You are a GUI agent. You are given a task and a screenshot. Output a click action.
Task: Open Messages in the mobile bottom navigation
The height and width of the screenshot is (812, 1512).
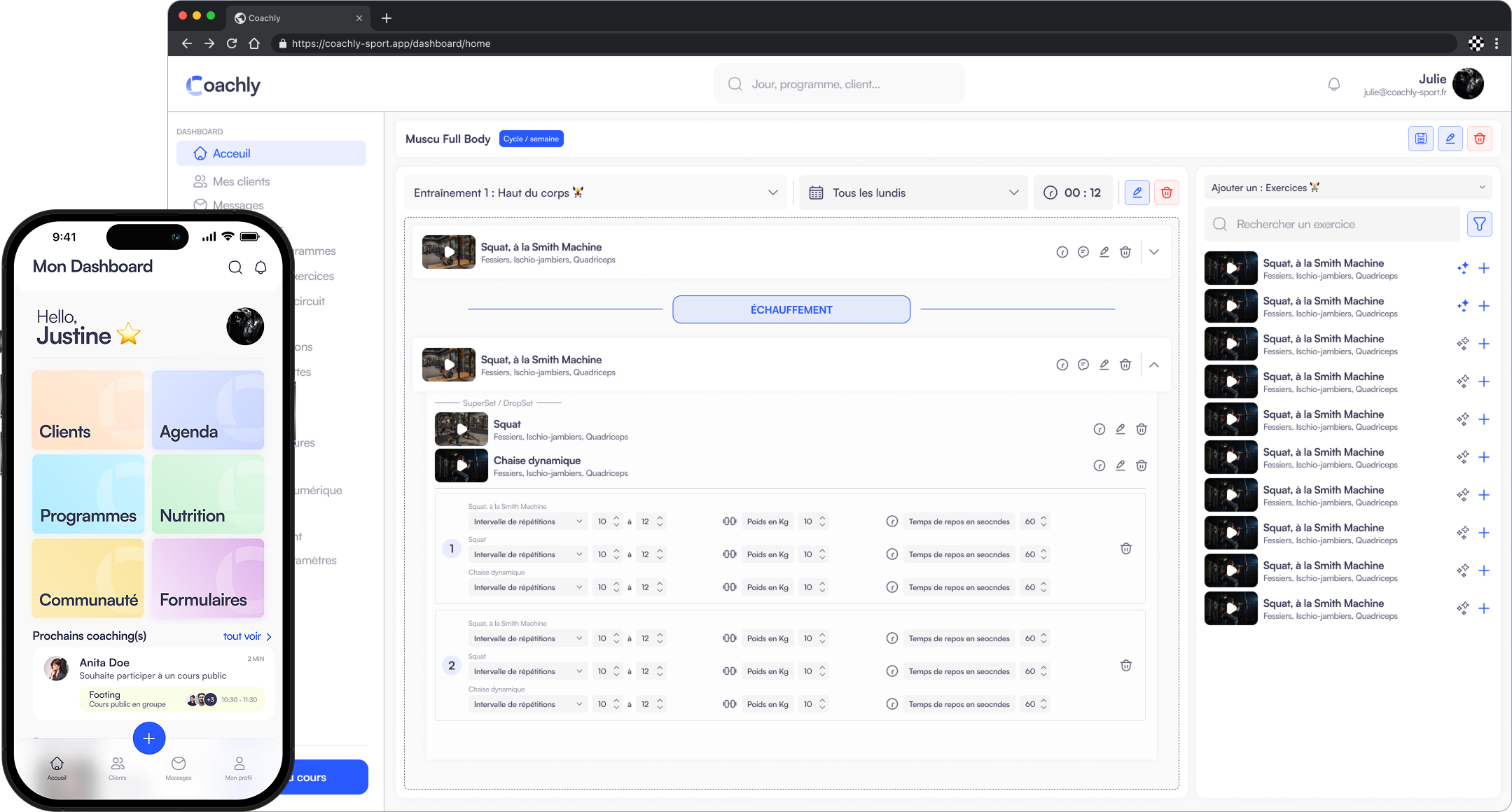pyautogui.click(x=179, y=768)
